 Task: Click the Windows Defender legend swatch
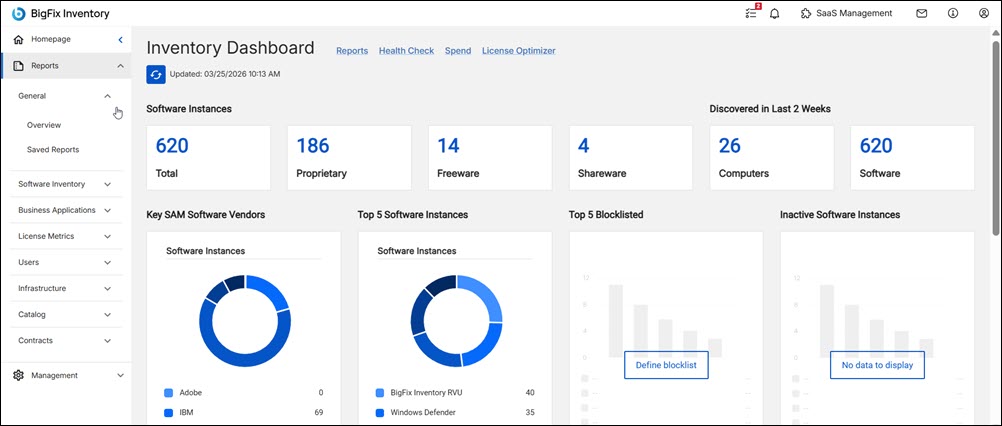(x=380, y=413)
